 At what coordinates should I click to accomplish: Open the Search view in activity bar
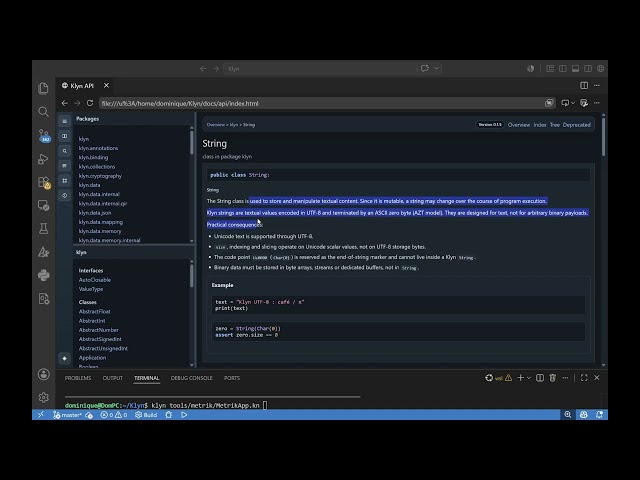[43, 111]
